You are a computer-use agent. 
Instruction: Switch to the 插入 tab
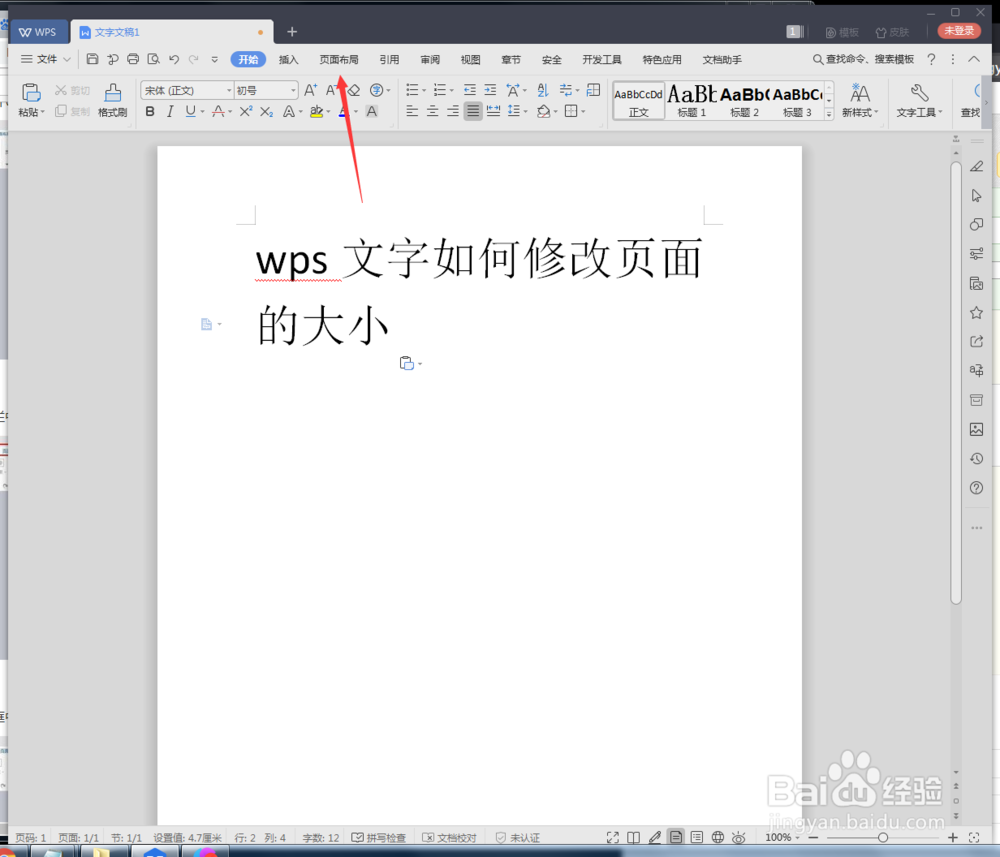pyautogui.click(x=288, y=59)
